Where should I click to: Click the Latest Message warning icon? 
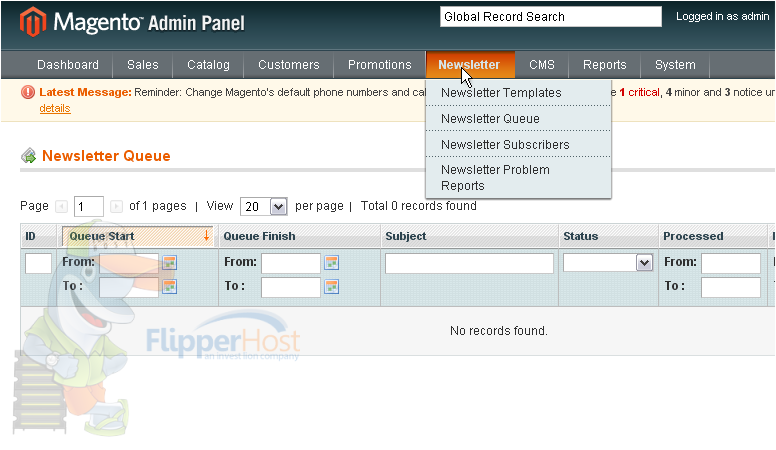(28, 92)
